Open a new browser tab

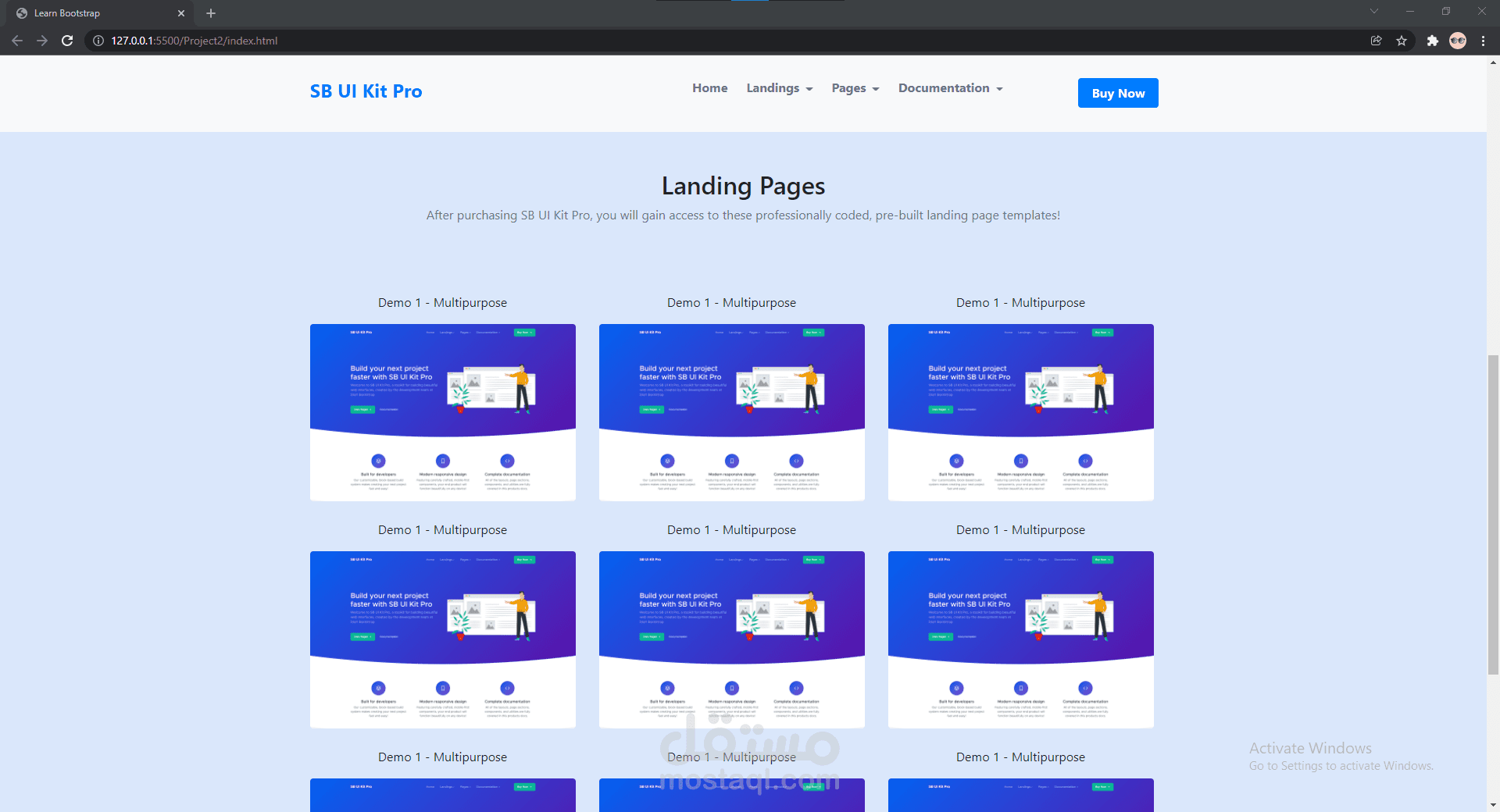[x=211, y=13]
